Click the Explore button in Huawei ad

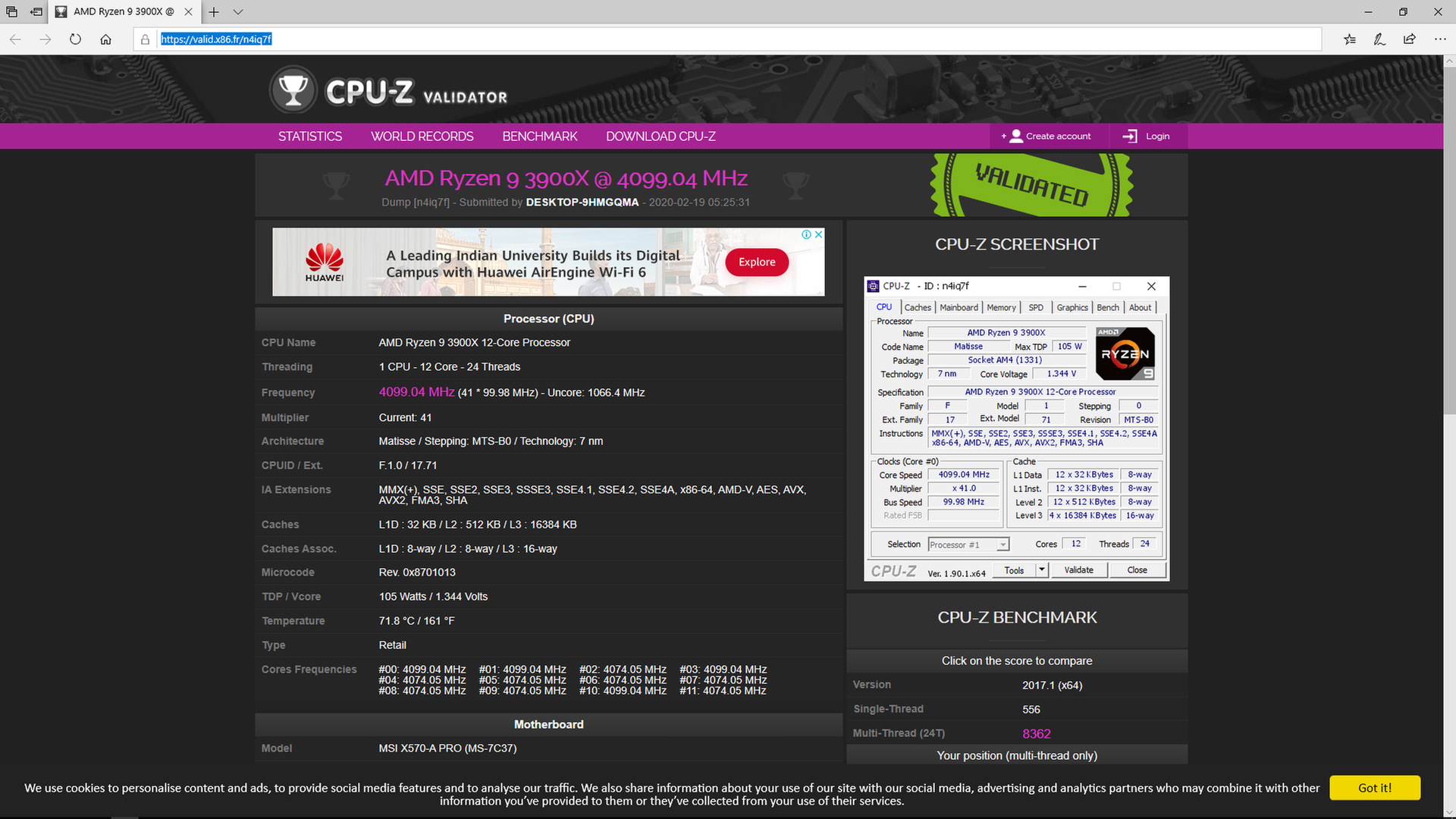pos(757,262)
